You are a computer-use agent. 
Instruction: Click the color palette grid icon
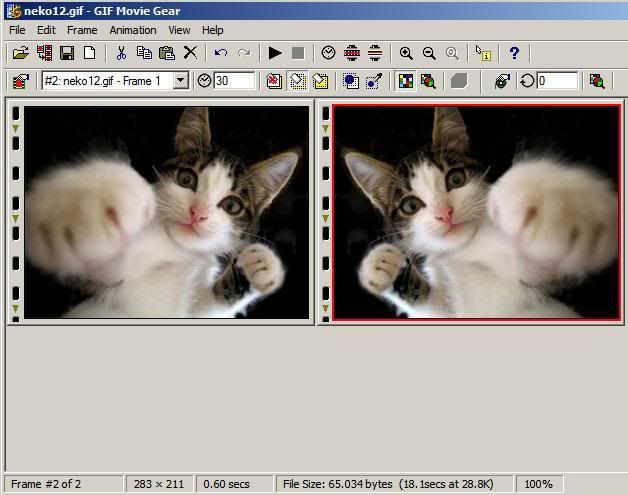point(405,81)
